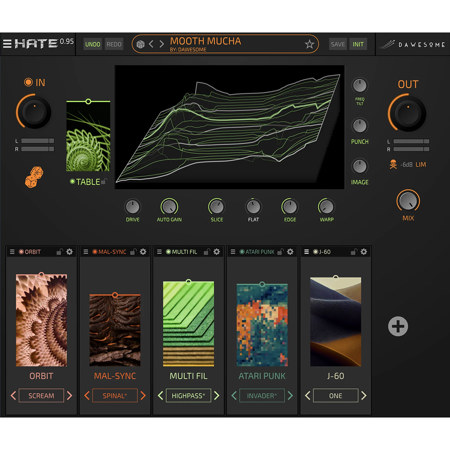The width and height of the screenshot is (450, 450).
Task: Click the J-60 module lock icon
Action: pyautogui.click(x=354, y=252)
